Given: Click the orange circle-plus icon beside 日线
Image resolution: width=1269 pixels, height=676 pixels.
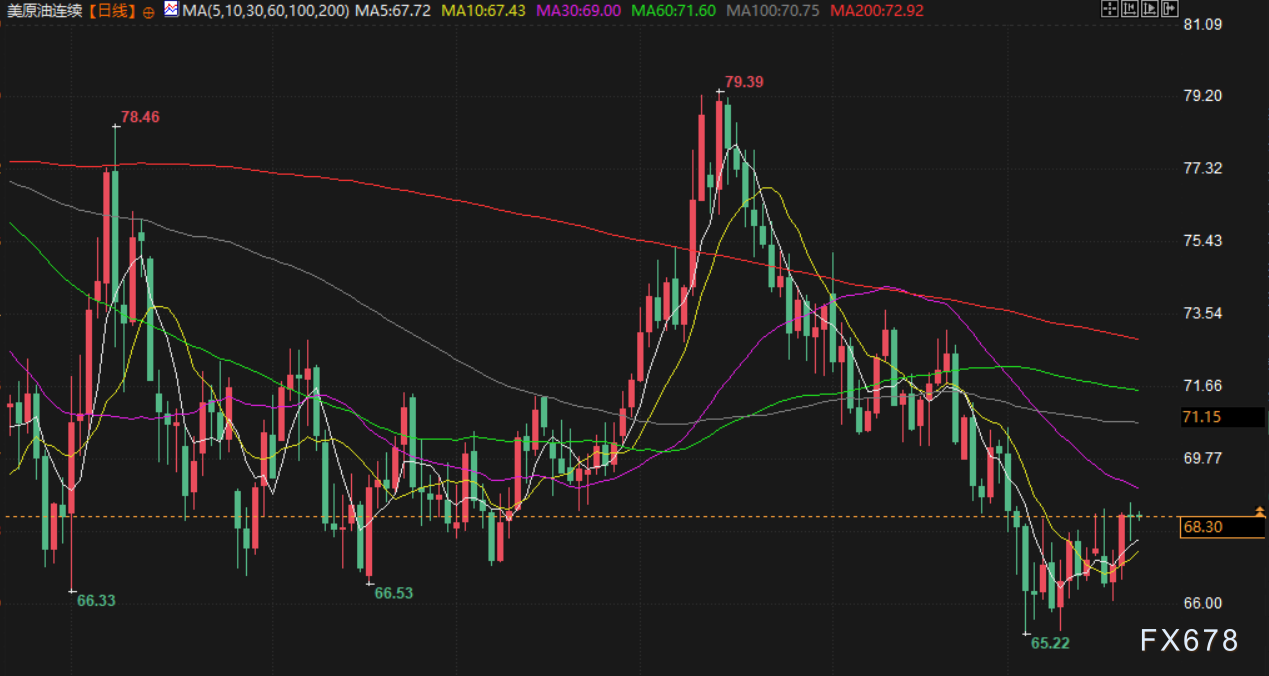Looking at the screenshot, I should pyautogui.click(x=148, y=12).
